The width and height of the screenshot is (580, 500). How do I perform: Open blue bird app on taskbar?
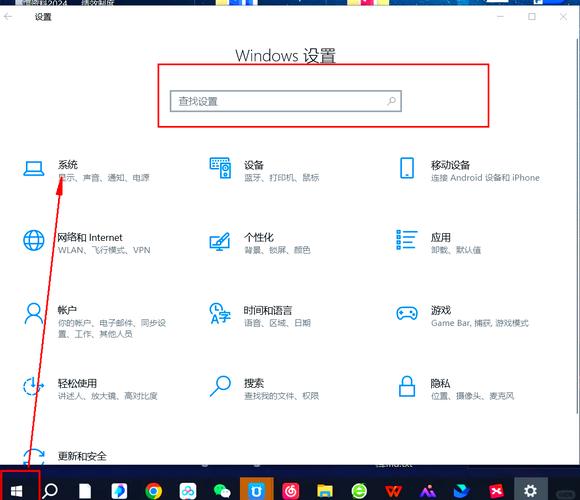(x=462, y=491)
